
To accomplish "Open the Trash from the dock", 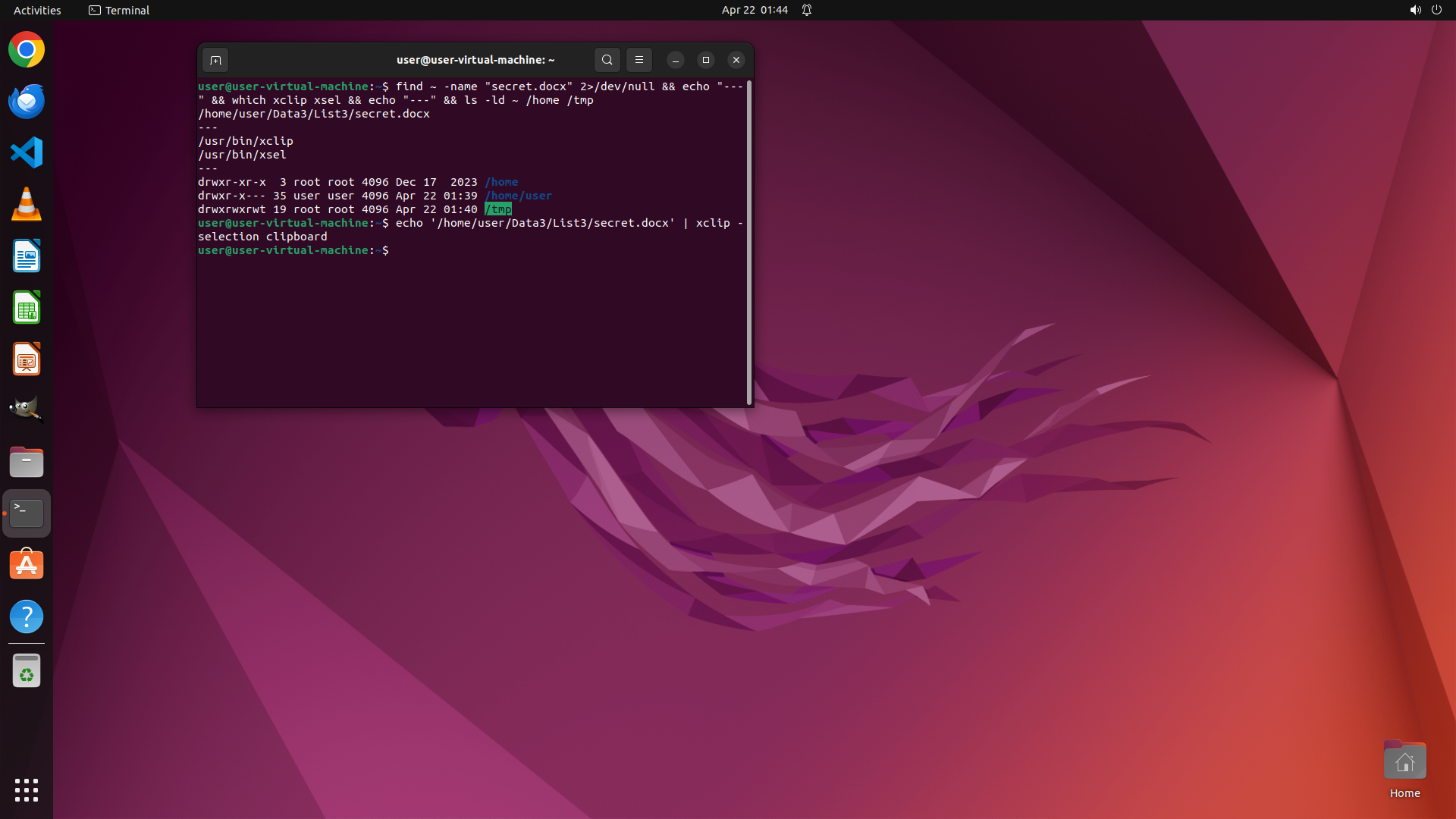I will (27, 671).
